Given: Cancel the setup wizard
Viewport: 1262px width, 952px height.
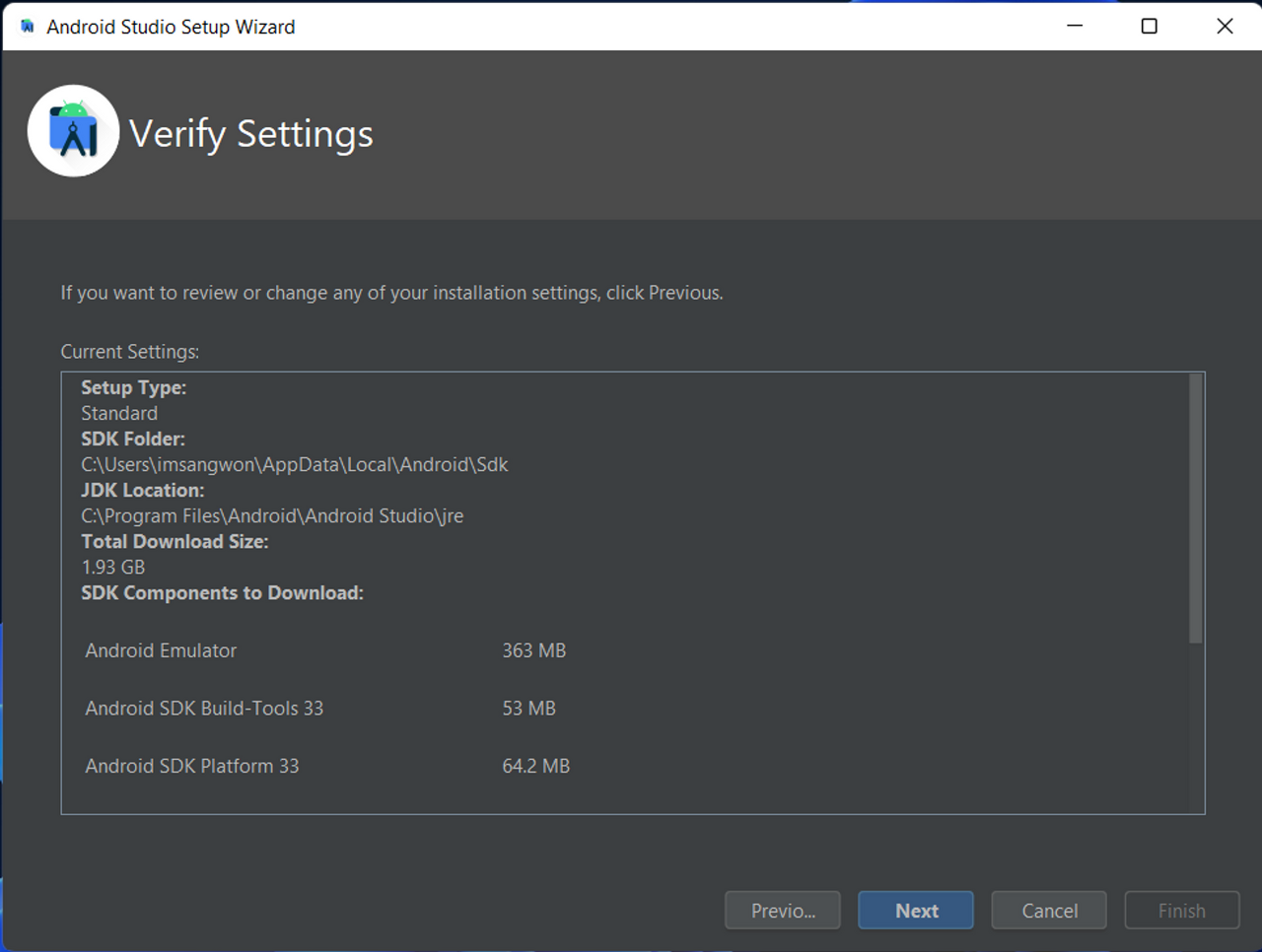Looking at the screenshot, I should point(1049,911).
